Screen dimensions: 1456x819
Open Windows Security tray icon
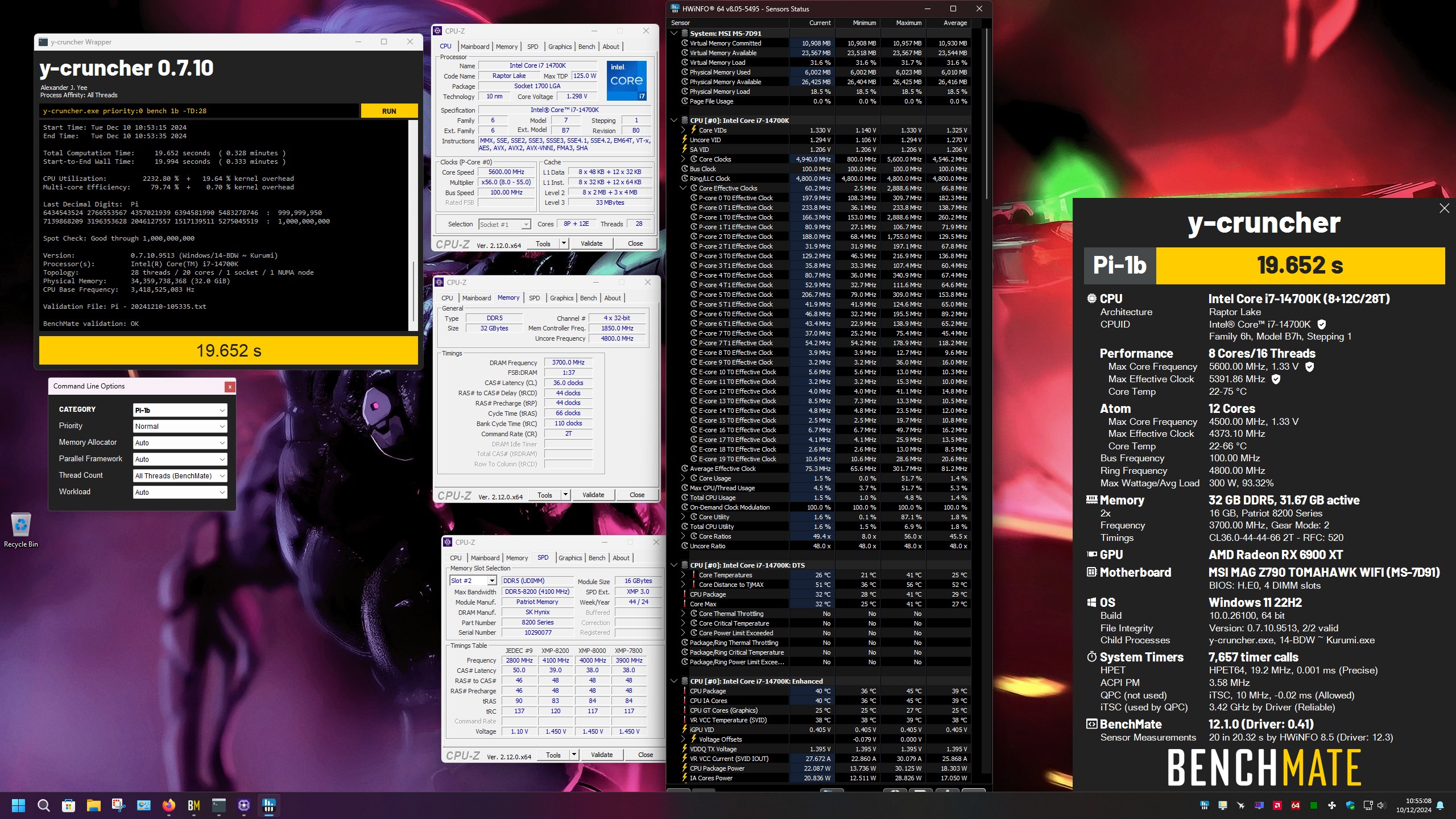point(1350,805)
